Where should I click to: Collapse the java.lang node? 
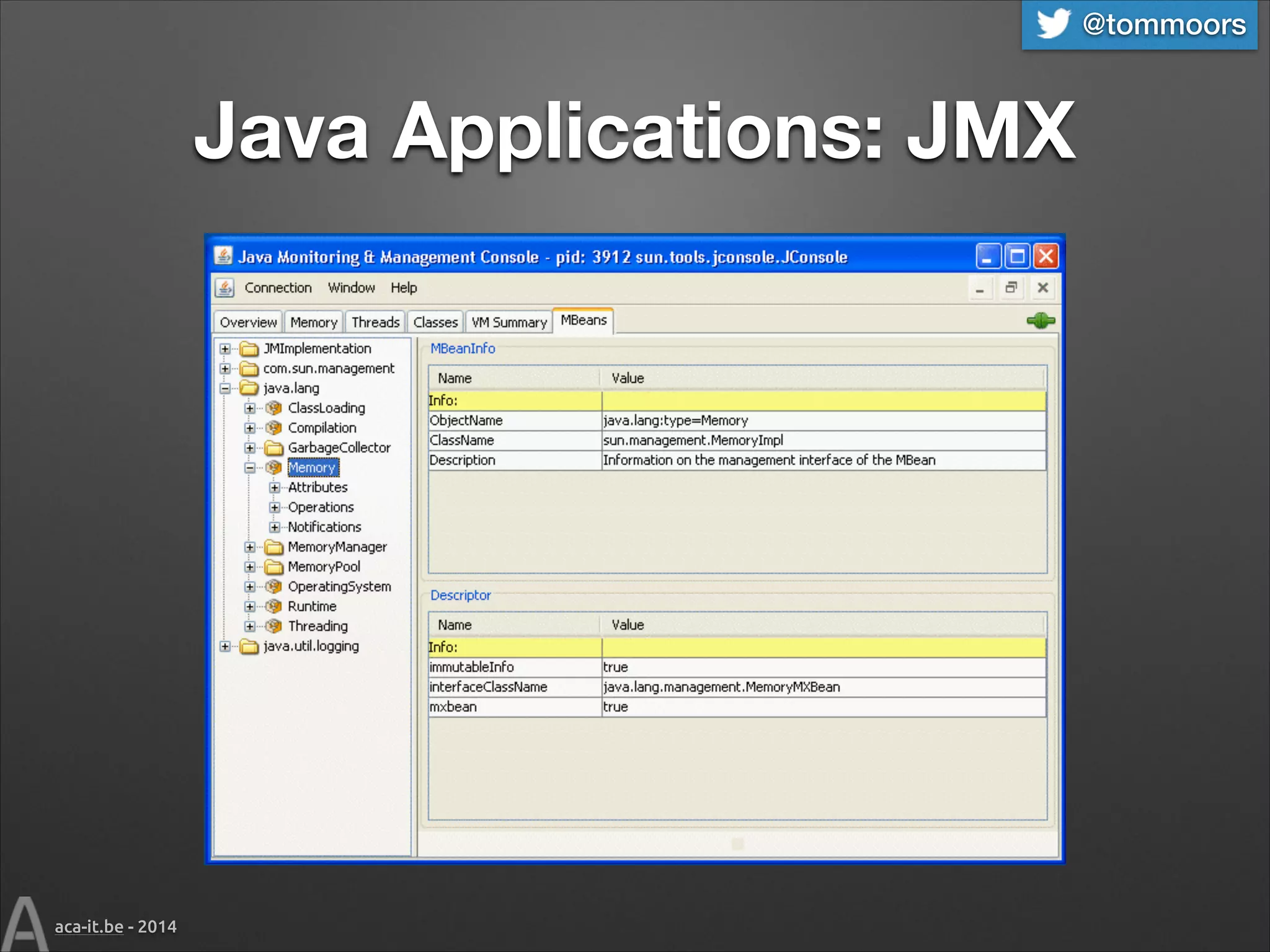pyautogui.click(x=225, y=389)
